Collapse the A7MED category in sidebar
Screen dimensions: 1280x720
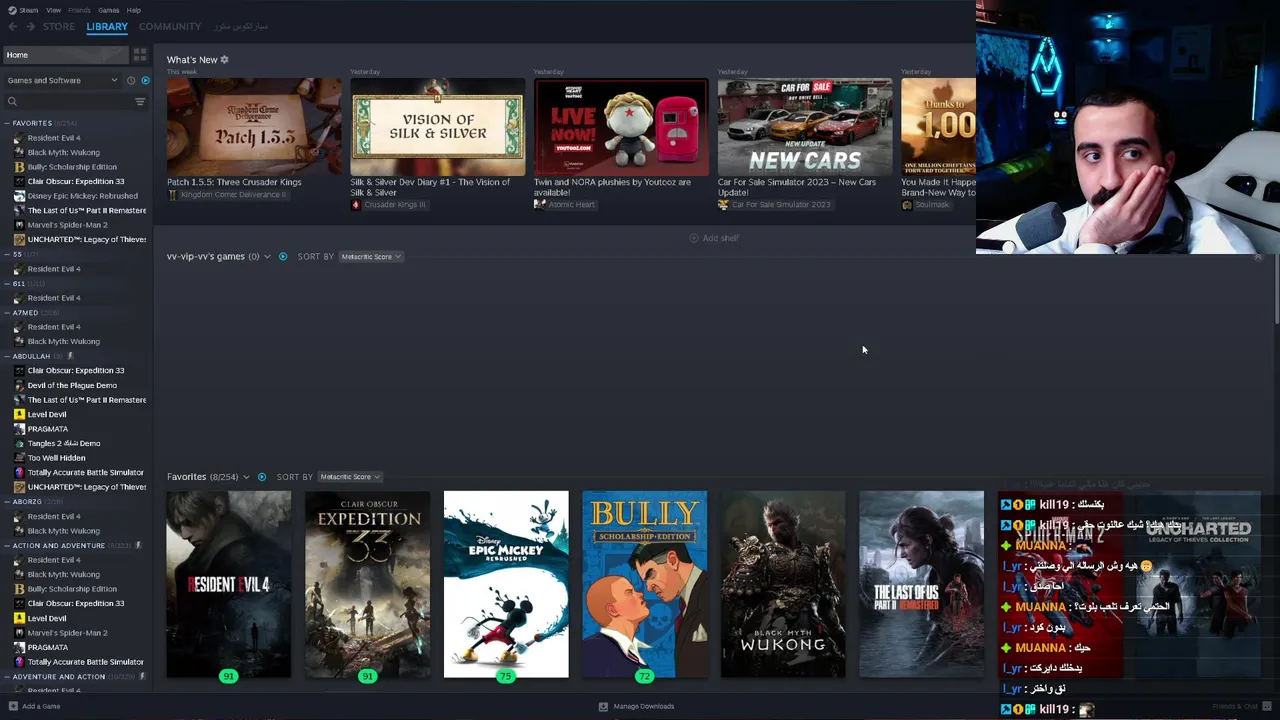pos(7,312)
